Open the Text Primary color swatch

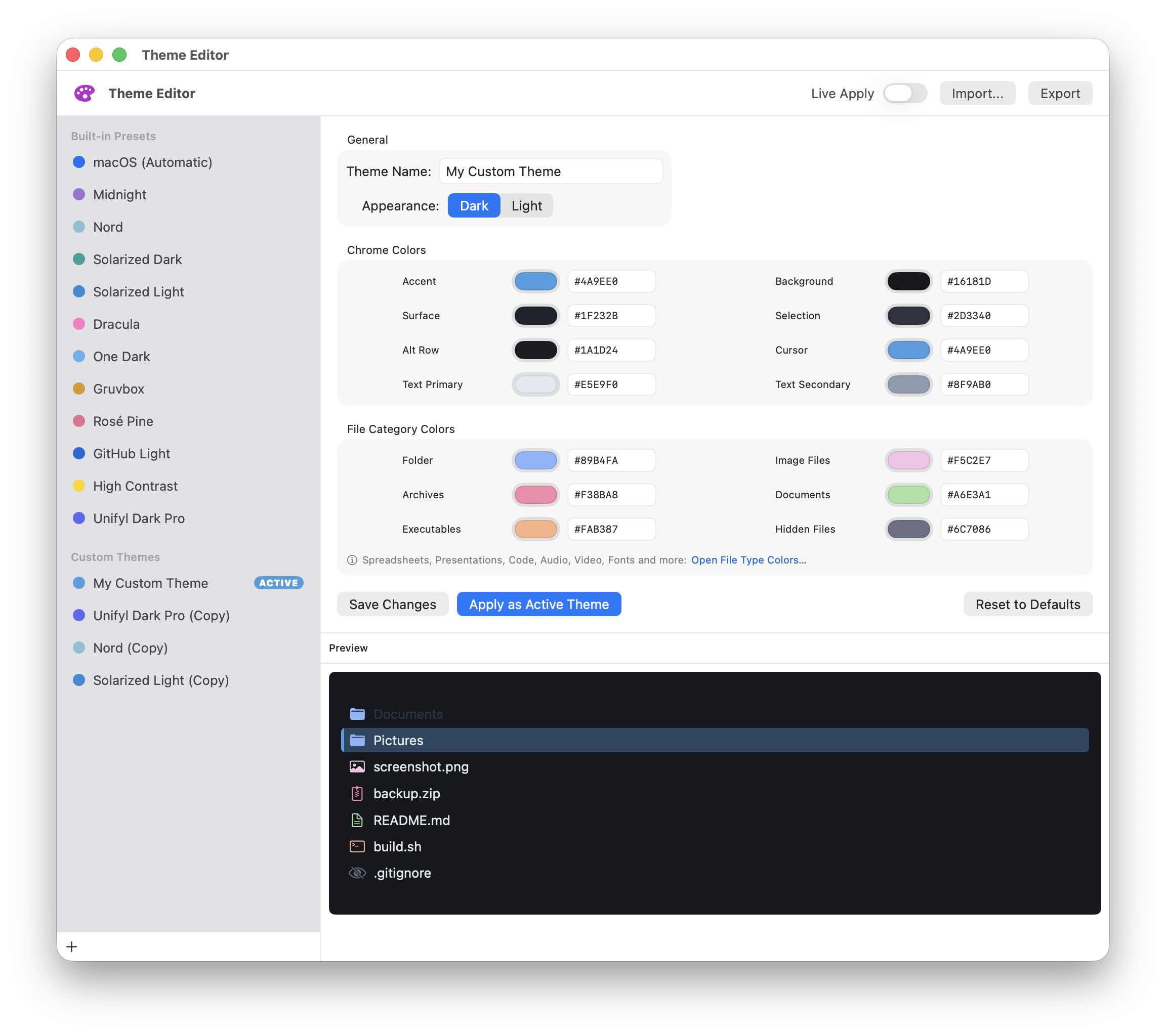pyautogui.click(x=535, y=384)
